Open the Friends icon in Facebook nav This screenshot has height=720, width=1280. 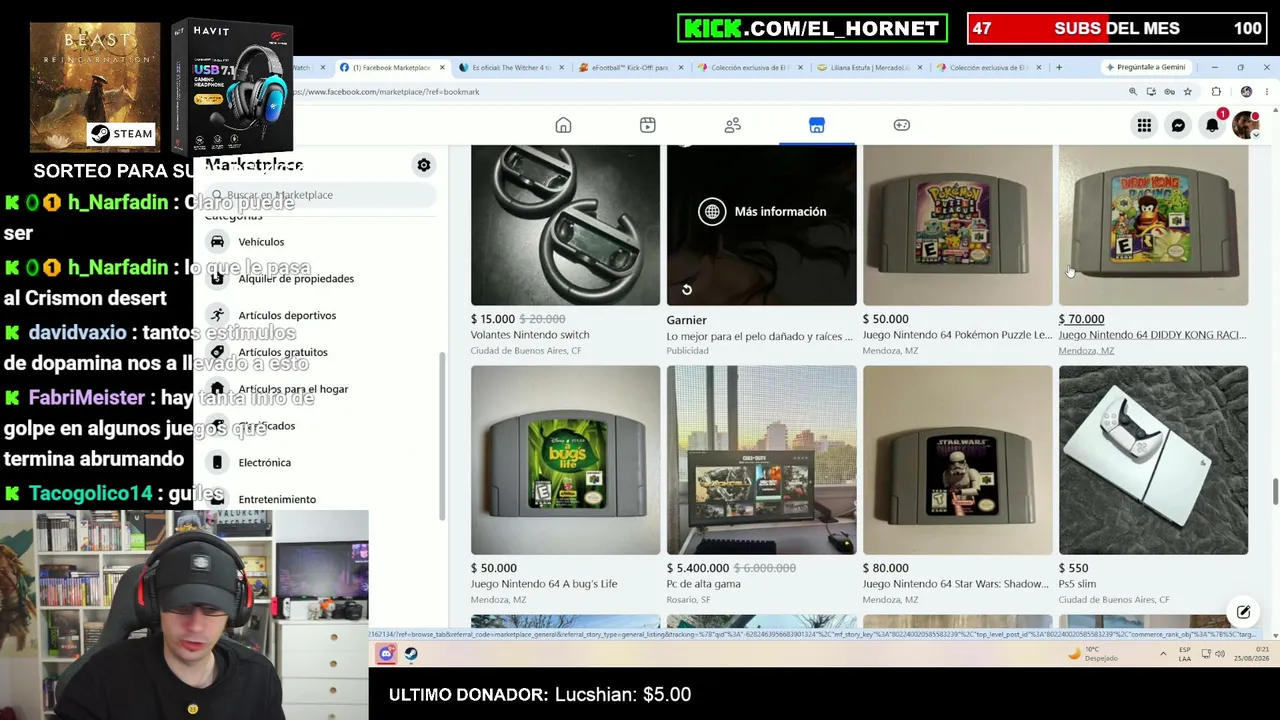733,125
